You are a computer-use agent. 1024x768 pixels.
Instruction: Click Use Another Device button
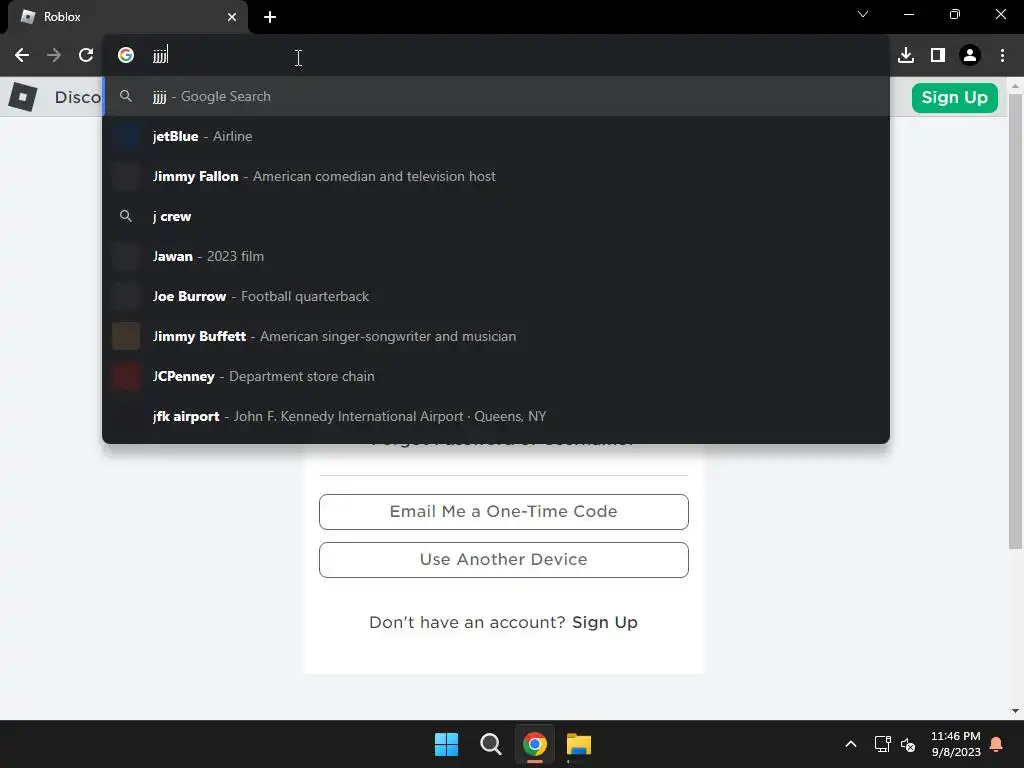coord(504,560)
